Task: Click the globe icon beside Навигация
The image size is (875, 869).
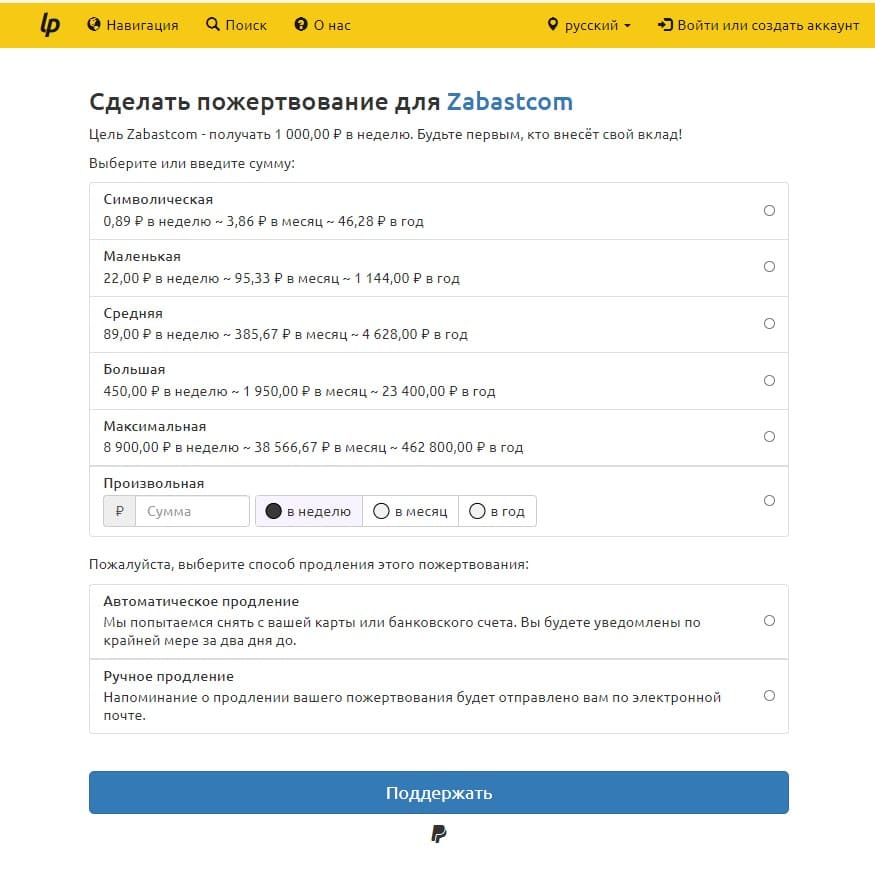Action: point(94,25)
